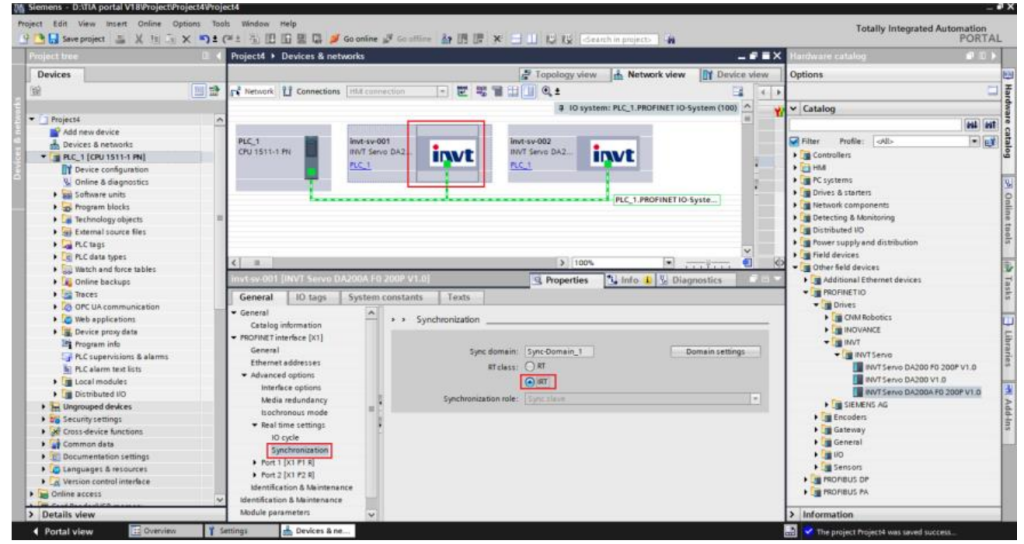The image size is (1024, 544).
Task: Click the PLC_1 link under invt-sv-001
Action: pos(360,165)
